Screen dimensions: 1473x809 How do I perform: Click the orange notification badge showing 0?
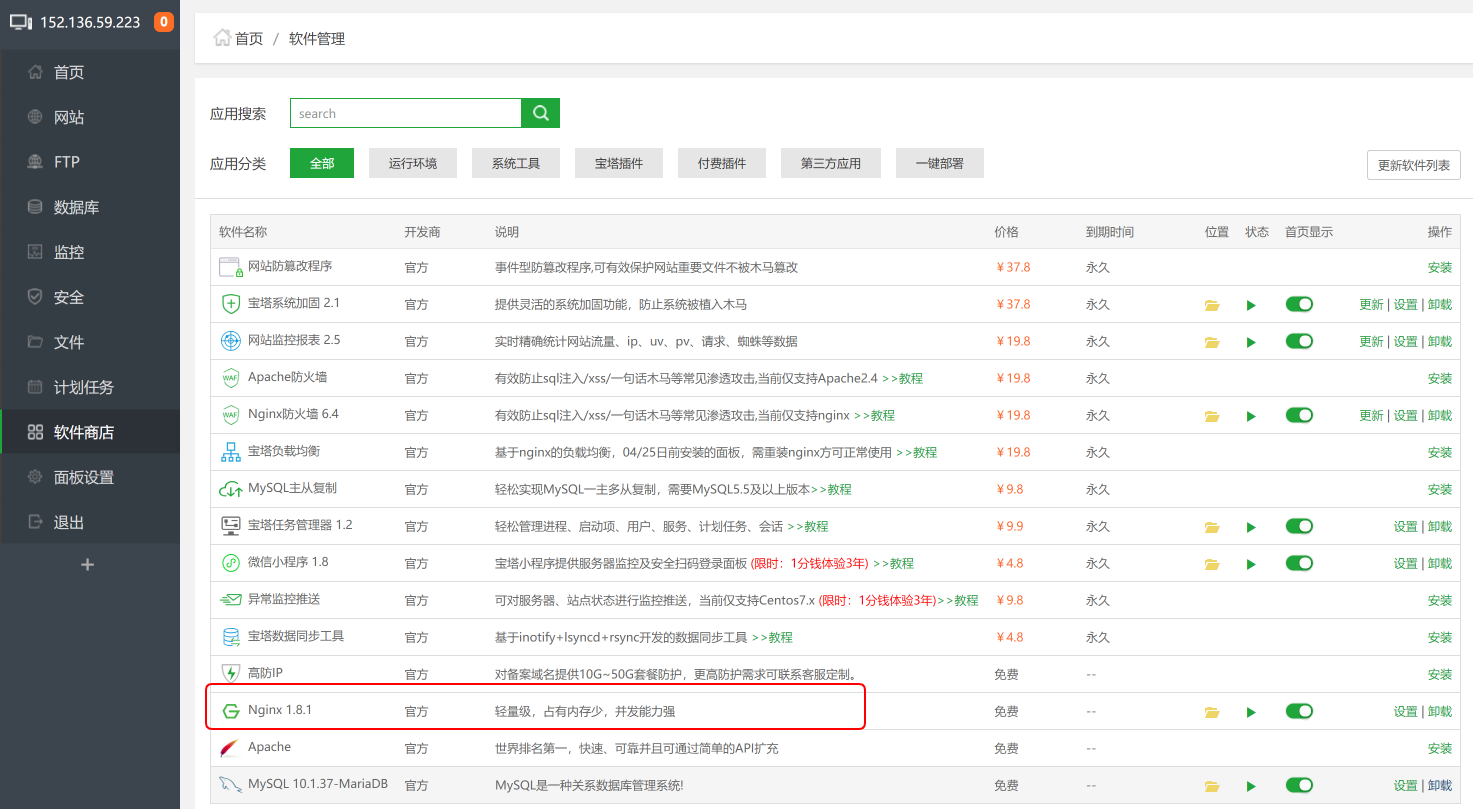pos(164,21)
